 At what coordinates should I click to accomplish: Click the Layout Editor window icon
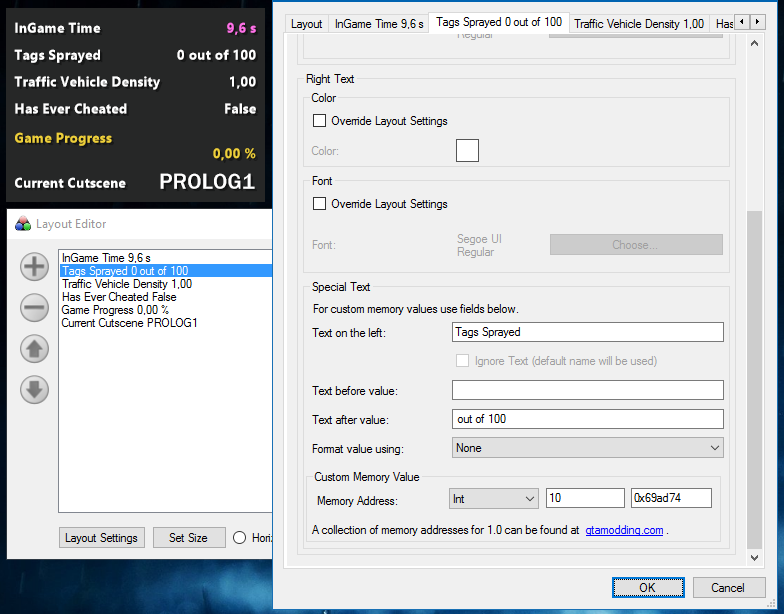[x=23, y=224]
